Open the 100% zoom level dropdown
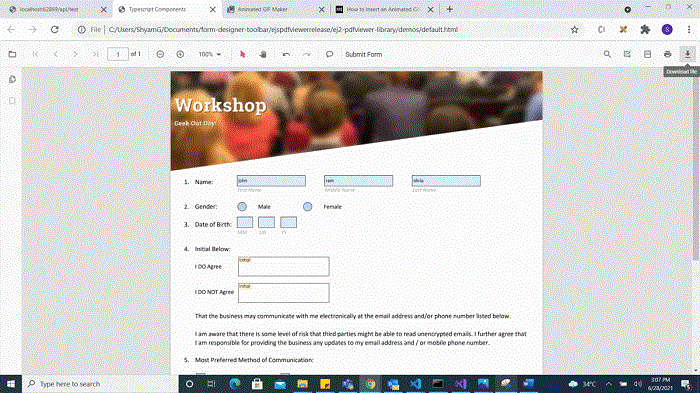Image resolution: width=700 pixels, height=393 pixels. pyautogui.click(x=210, y=54)
